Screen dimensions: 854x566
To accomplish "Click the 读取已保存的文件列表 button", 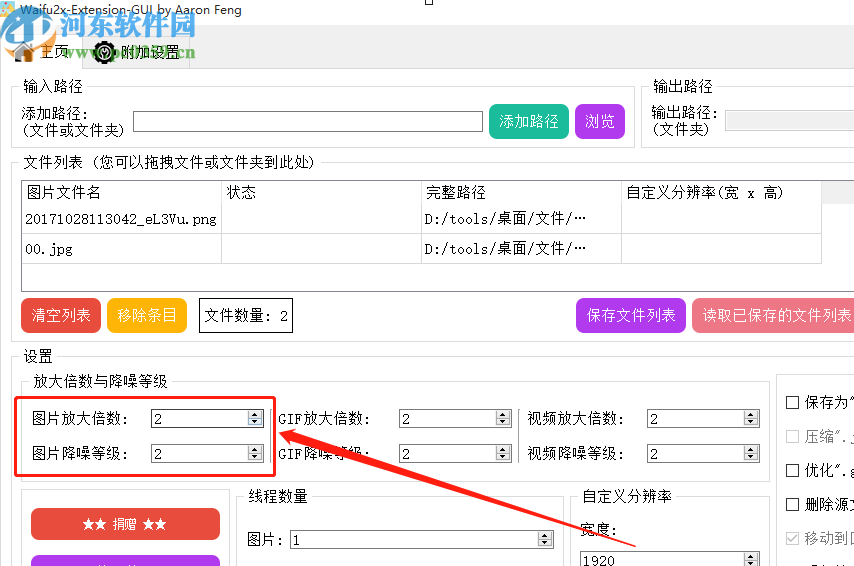I will click(x=773, y=315).
